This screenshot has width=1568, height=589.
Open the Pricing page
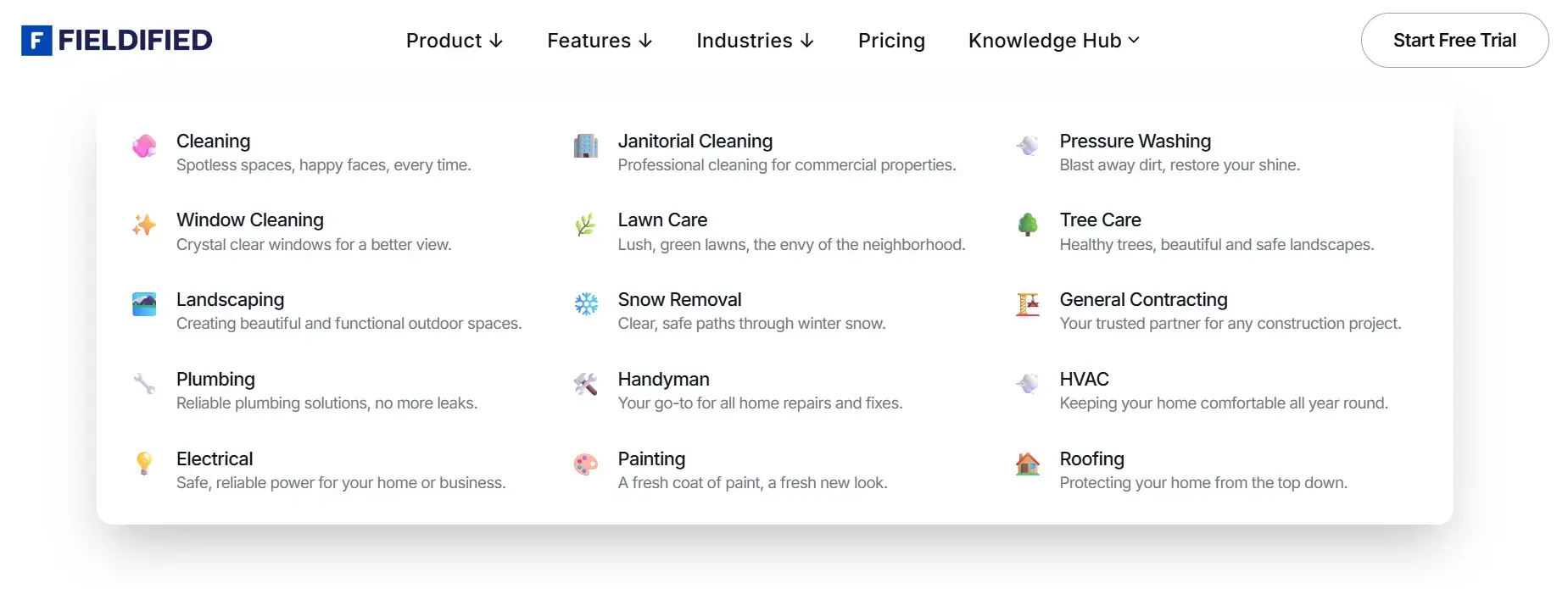pyautogui.click(x=891, y=40)
